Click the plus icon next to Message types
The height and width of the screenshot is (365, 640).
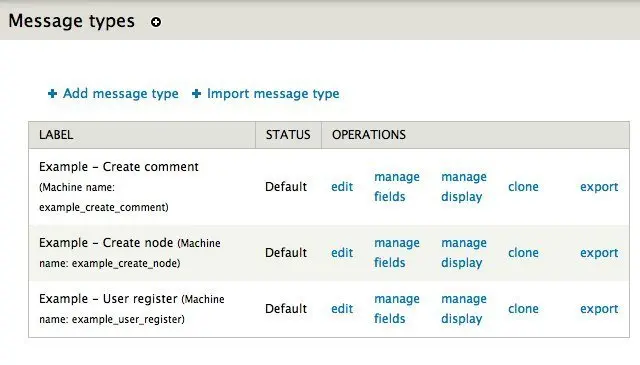pos(156,22)
